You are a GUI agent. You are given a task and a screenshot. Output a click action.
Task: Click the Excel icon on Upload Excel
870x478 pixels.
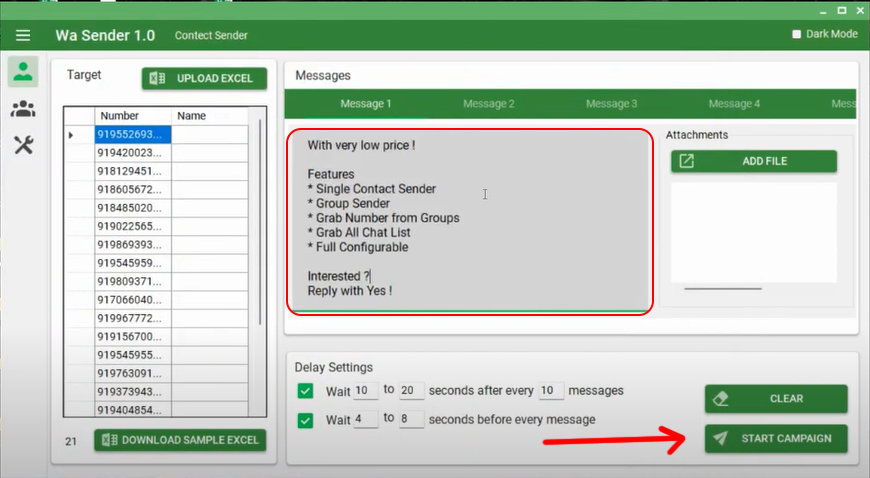point(158,79)
